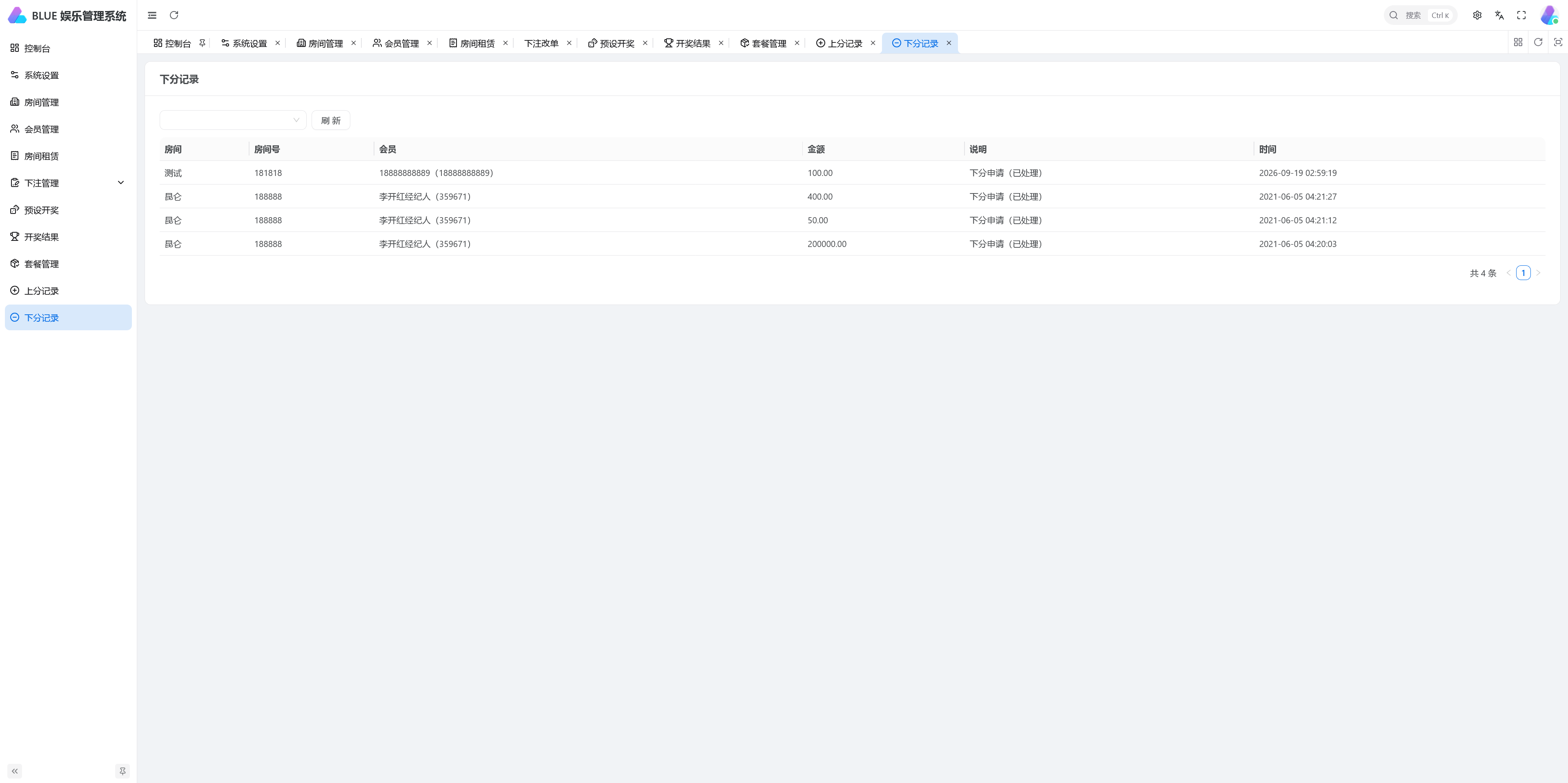This screenshot has width=1568, height=783.
Task: Click the refresh icon beside the hamburger menu
Action: 174,15
